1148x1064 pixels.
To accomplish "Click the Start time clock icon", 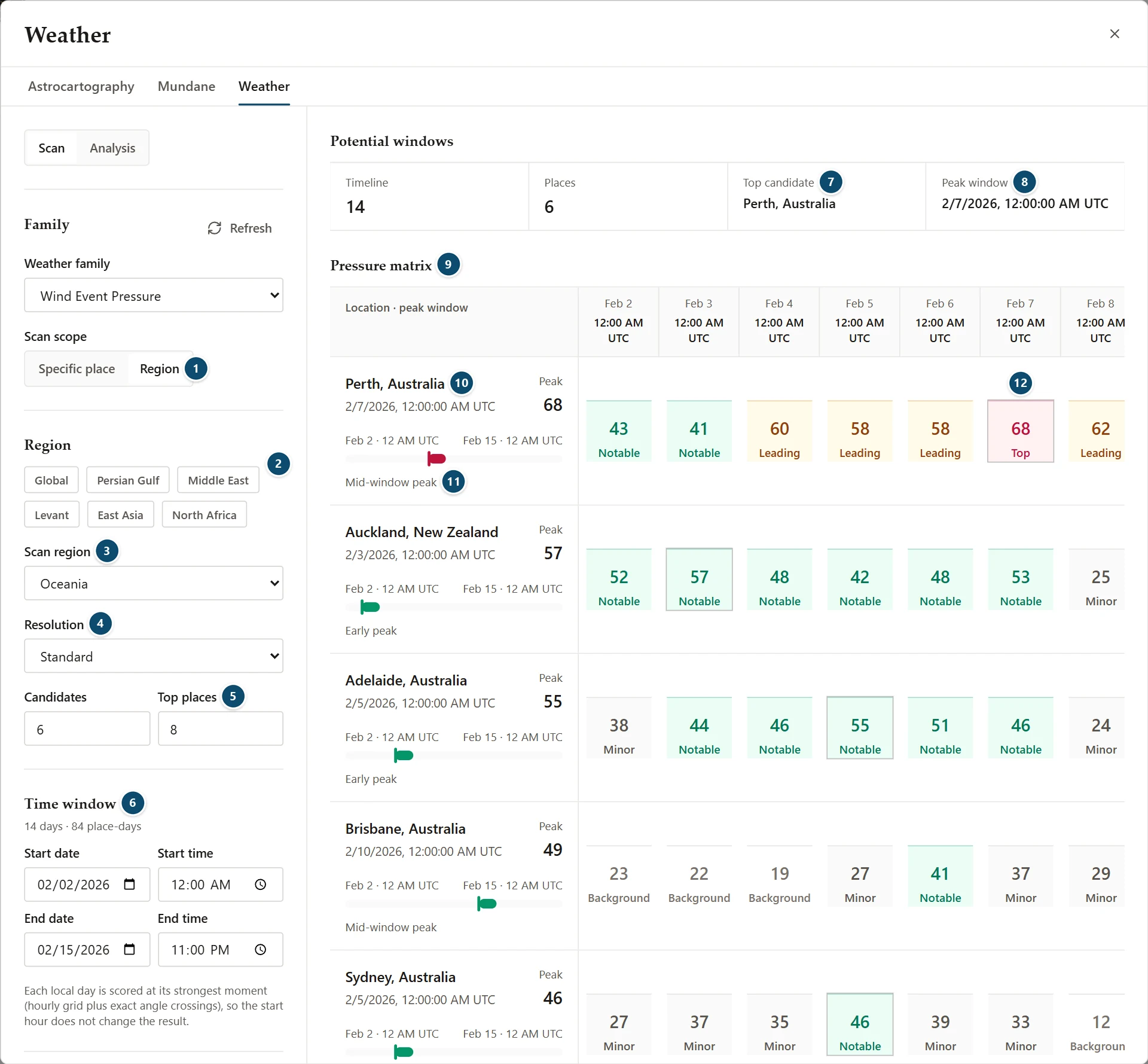I will tap(260, 884).
